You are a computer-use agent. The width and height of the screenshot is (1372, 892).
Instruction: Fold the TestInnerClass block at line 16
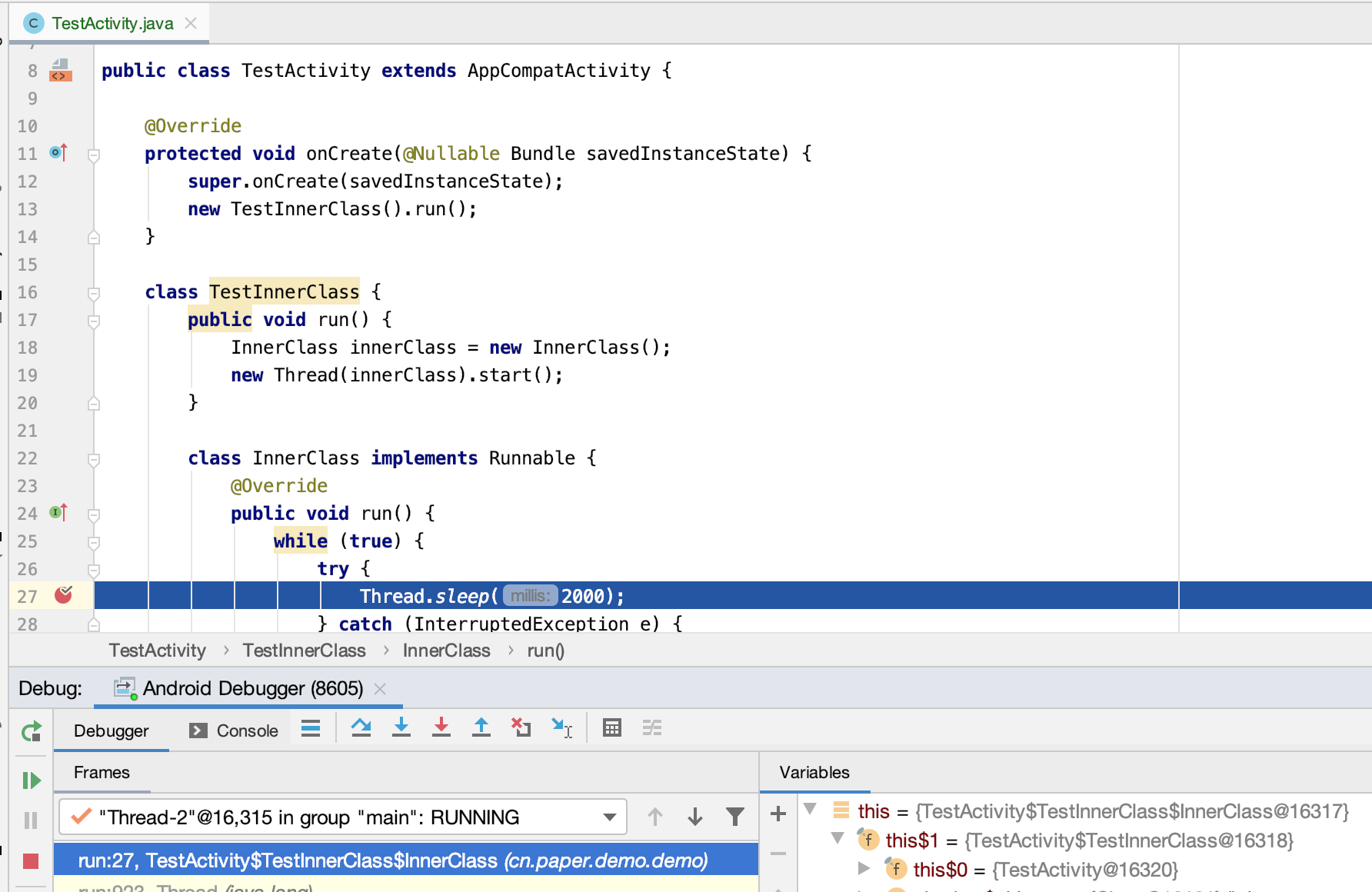click(x=94, y=294)
